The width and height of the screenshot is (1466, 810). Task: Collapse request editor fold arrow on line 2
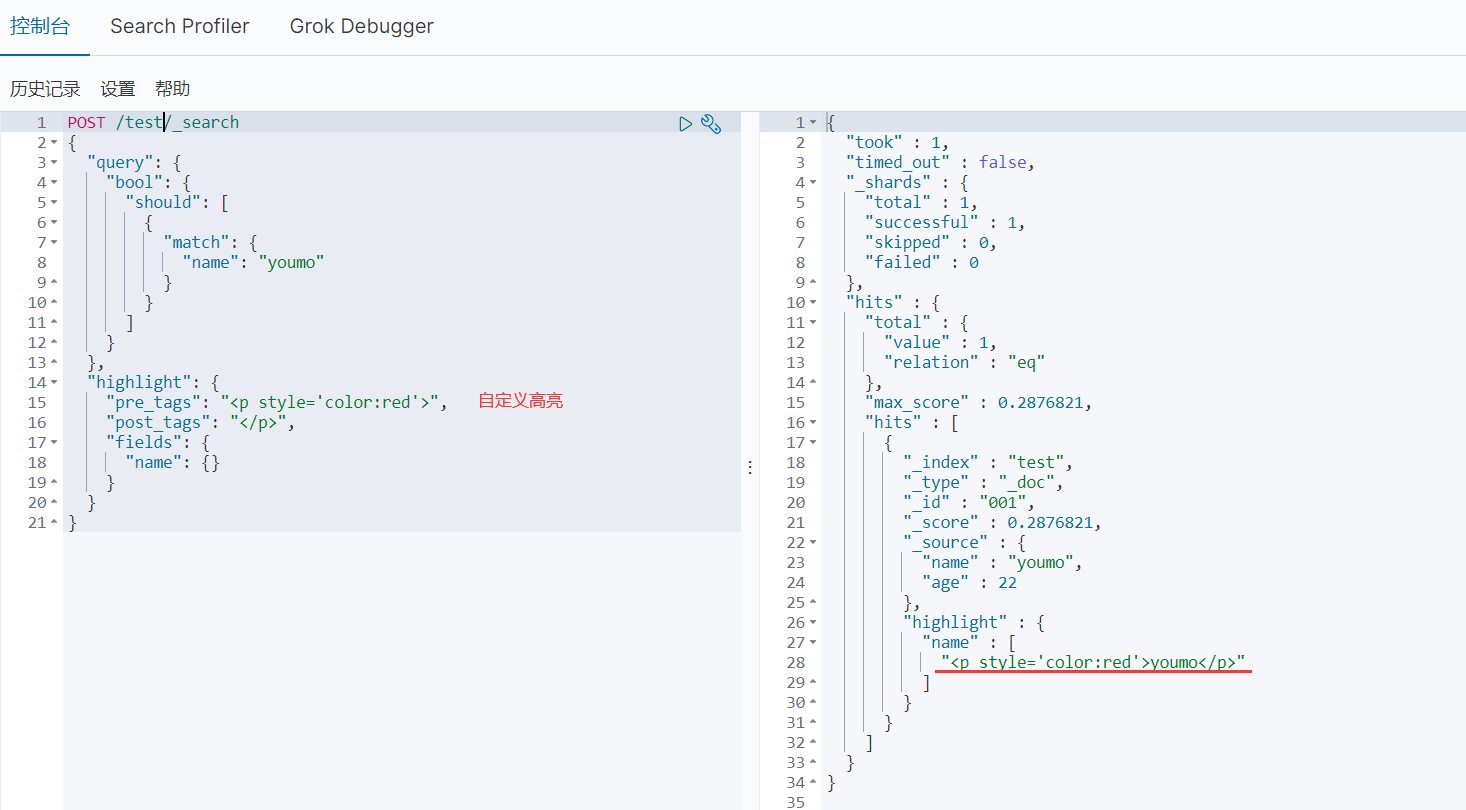(x=54, y=143)
